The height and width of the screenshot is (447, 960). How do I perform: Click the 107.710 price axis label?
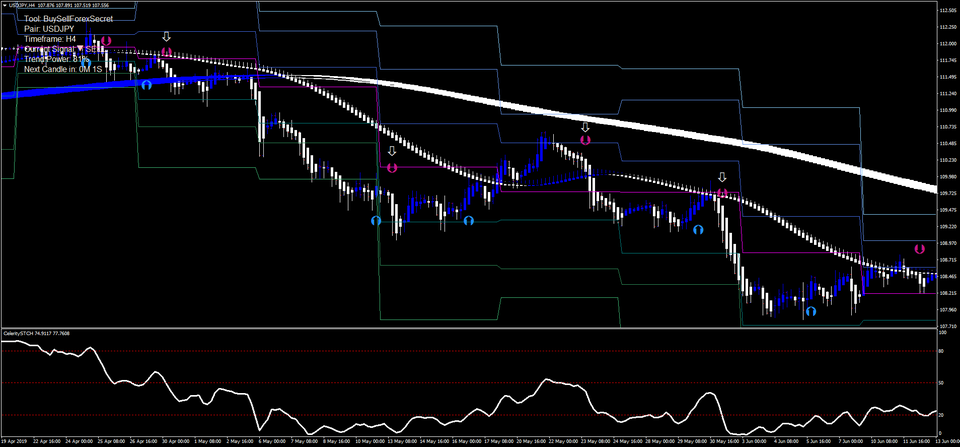(948, 325)
